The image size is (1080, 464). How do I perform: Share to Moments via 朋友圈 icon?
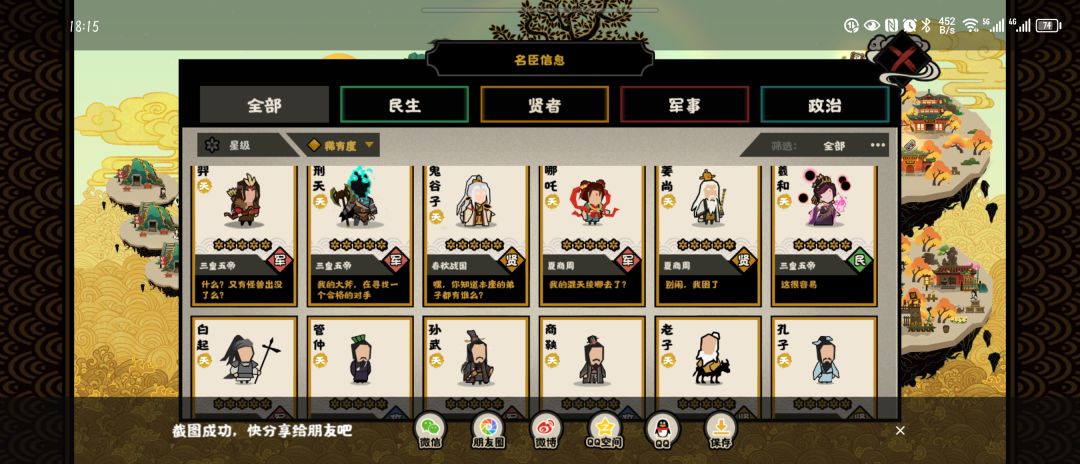(488, 431)
